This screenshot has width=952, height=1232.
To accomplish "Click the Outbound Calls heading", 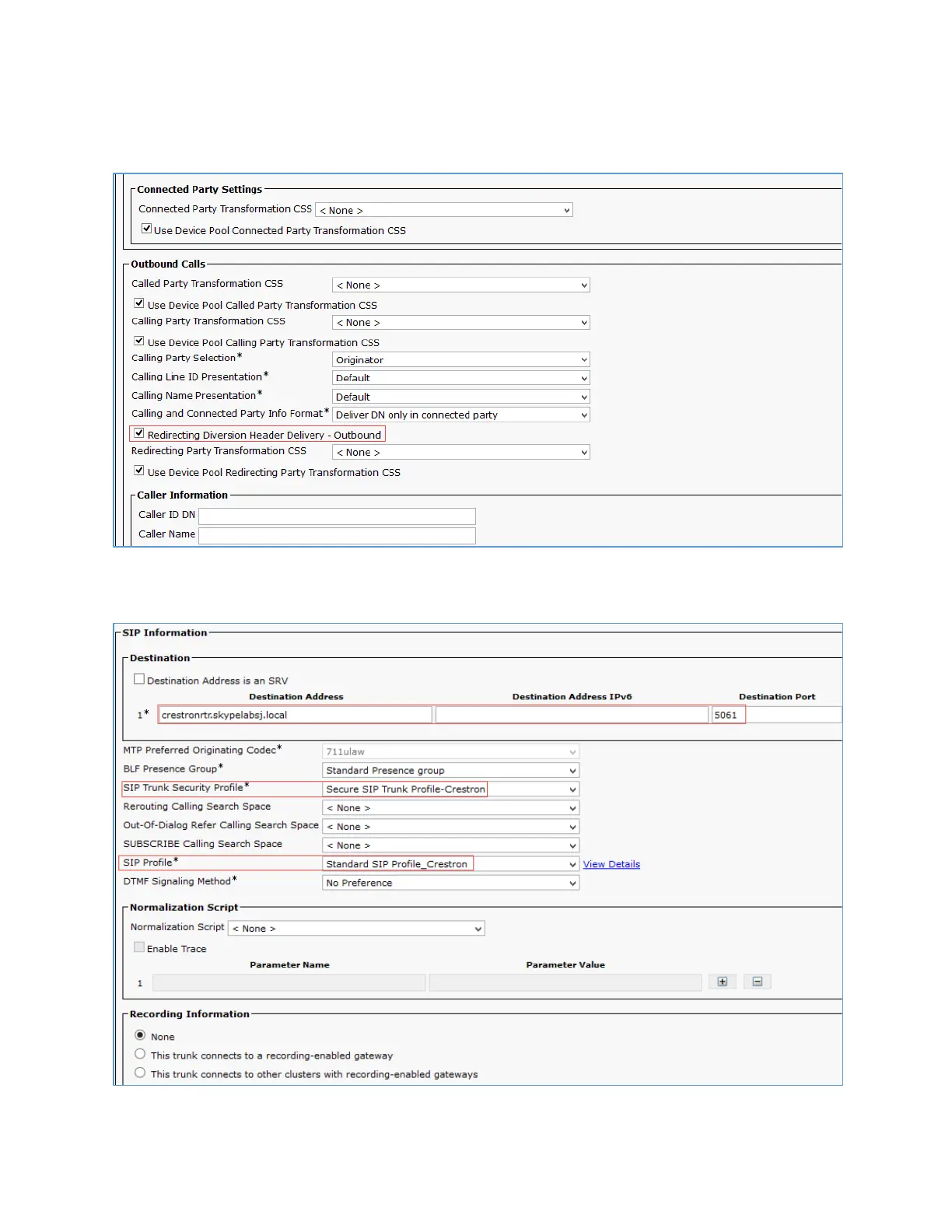I will coord(168,264).
